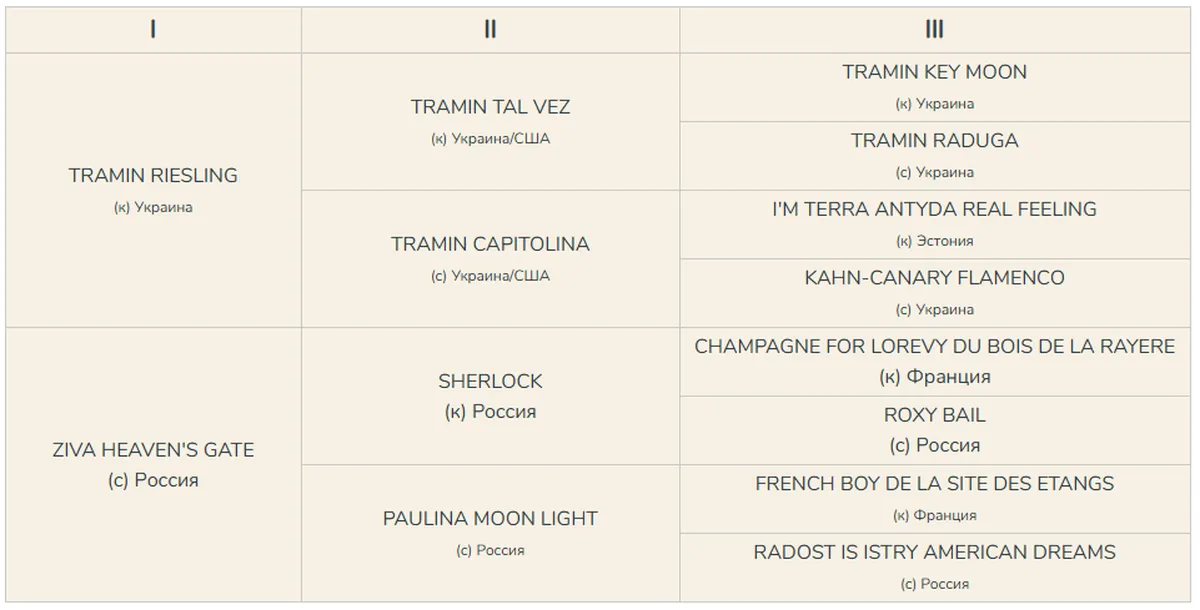Open KAHN-CANARY FLAMENCO entry
This screenshot has width=1200, height=610.
point(934,278)
